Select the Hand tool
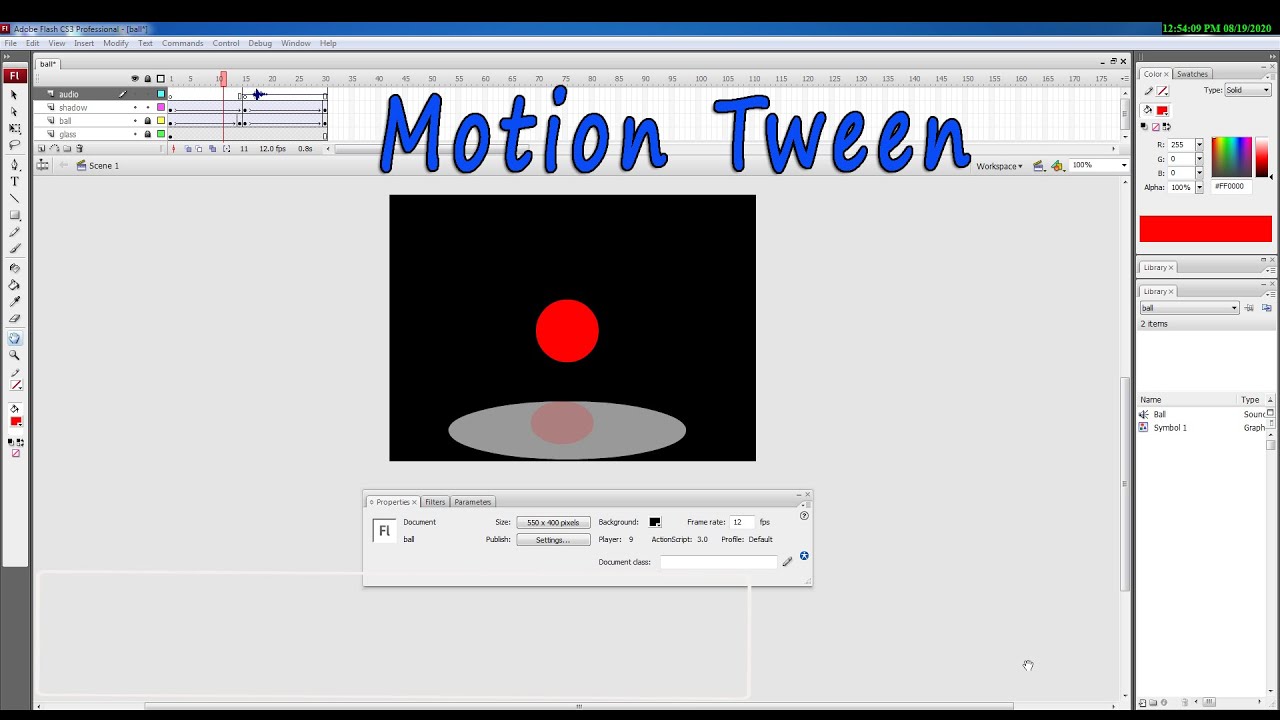1280x720 pixels. pos(14,339)
